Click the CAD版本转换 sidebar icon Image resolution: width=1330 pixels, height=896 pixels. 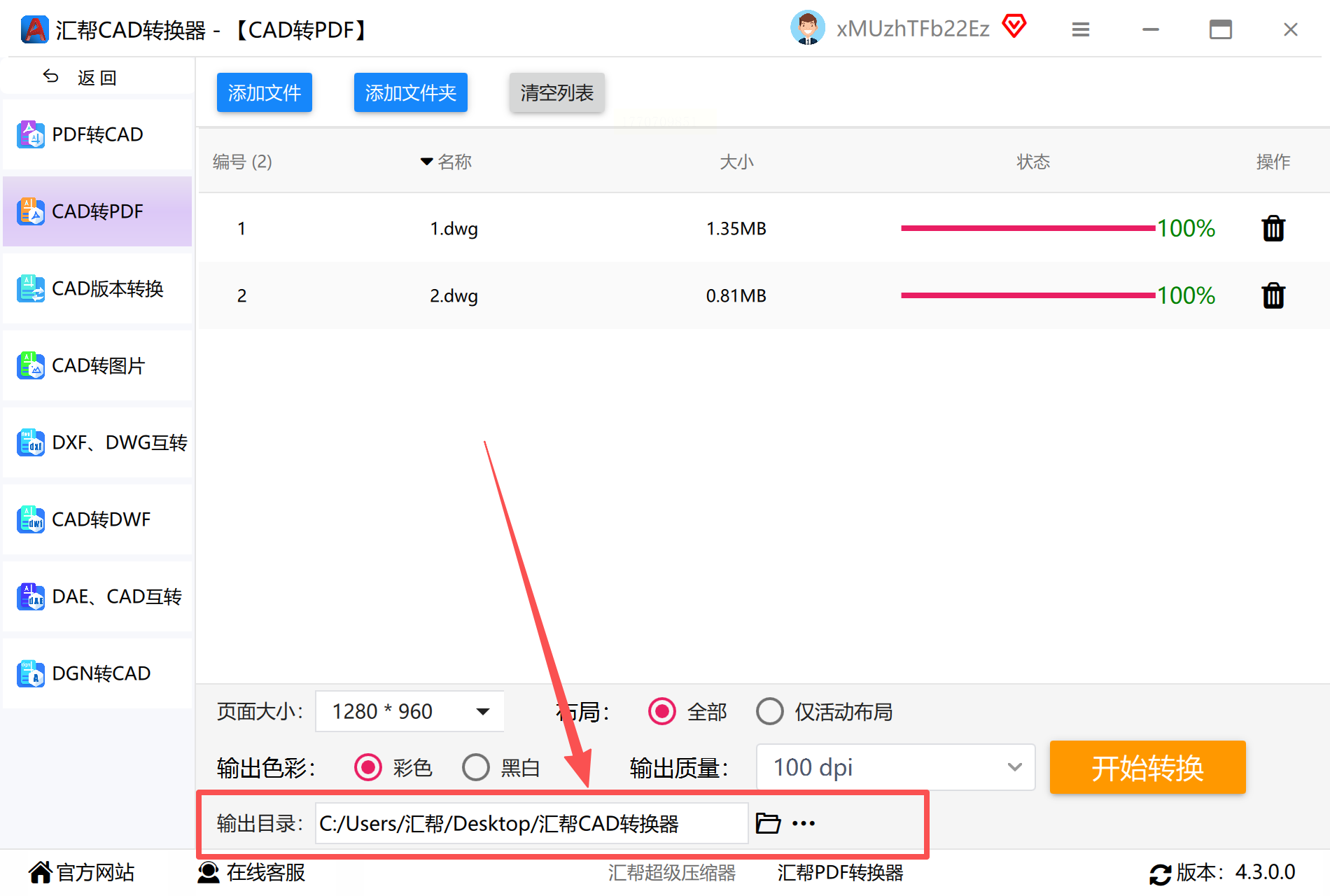(31, 288)
